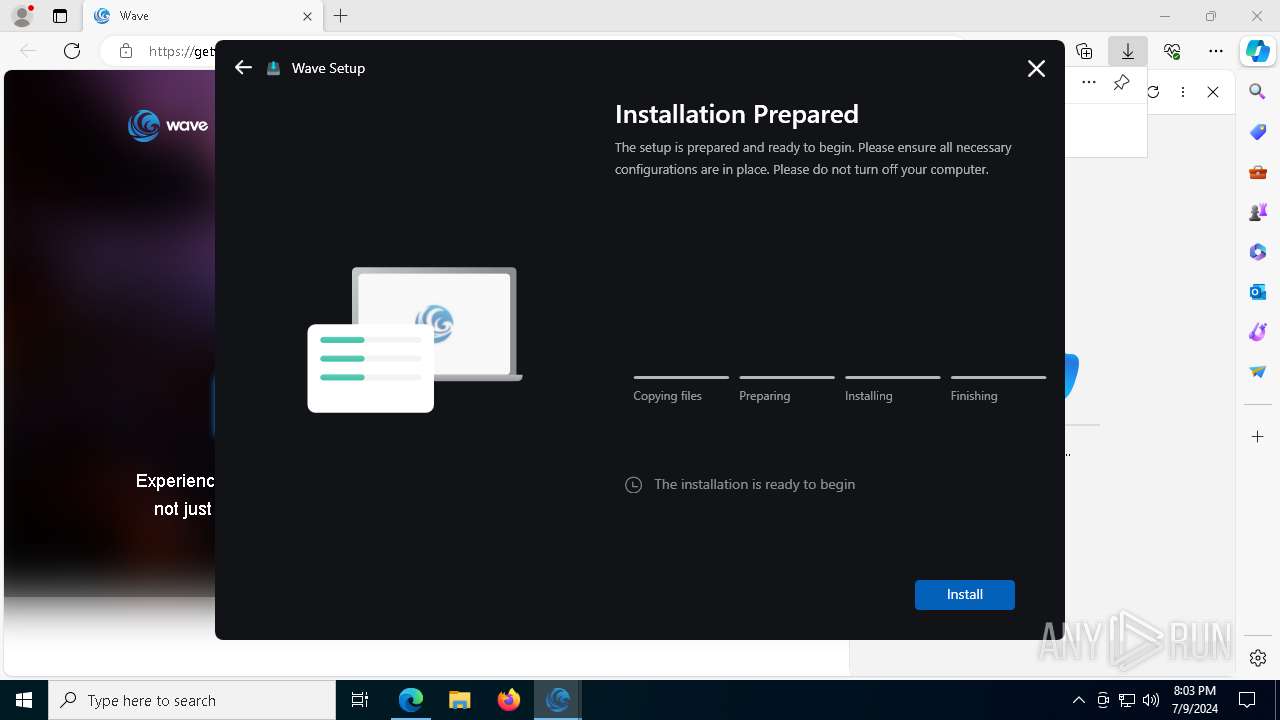1280x720 pixels.
Task: Add a sidebar app with plus
Action: tap(1258, 437)
